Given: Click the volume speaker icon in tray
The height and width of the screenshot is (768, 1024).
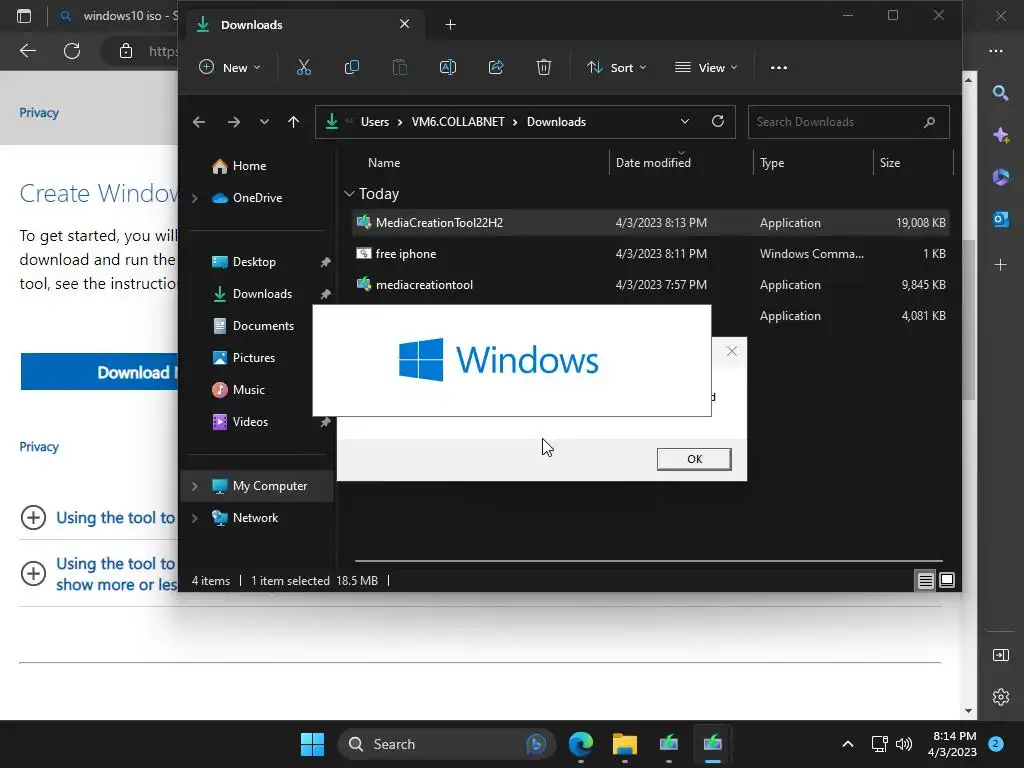Looking at the screenshot, I should point(904,744).
